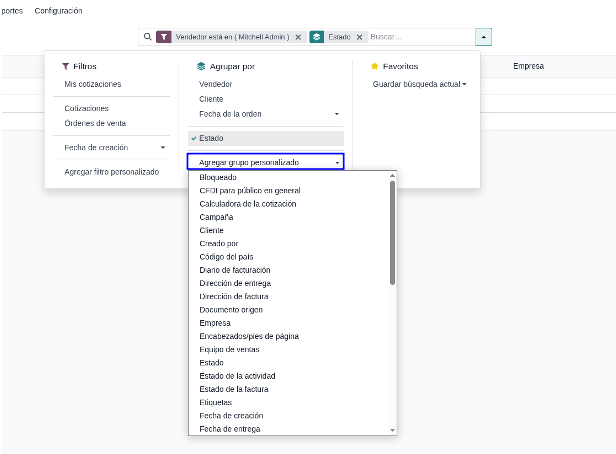Choose Fecha de creación in custom list
The height and width of the screenshot is (454, 616).
(x=289, y=416)
